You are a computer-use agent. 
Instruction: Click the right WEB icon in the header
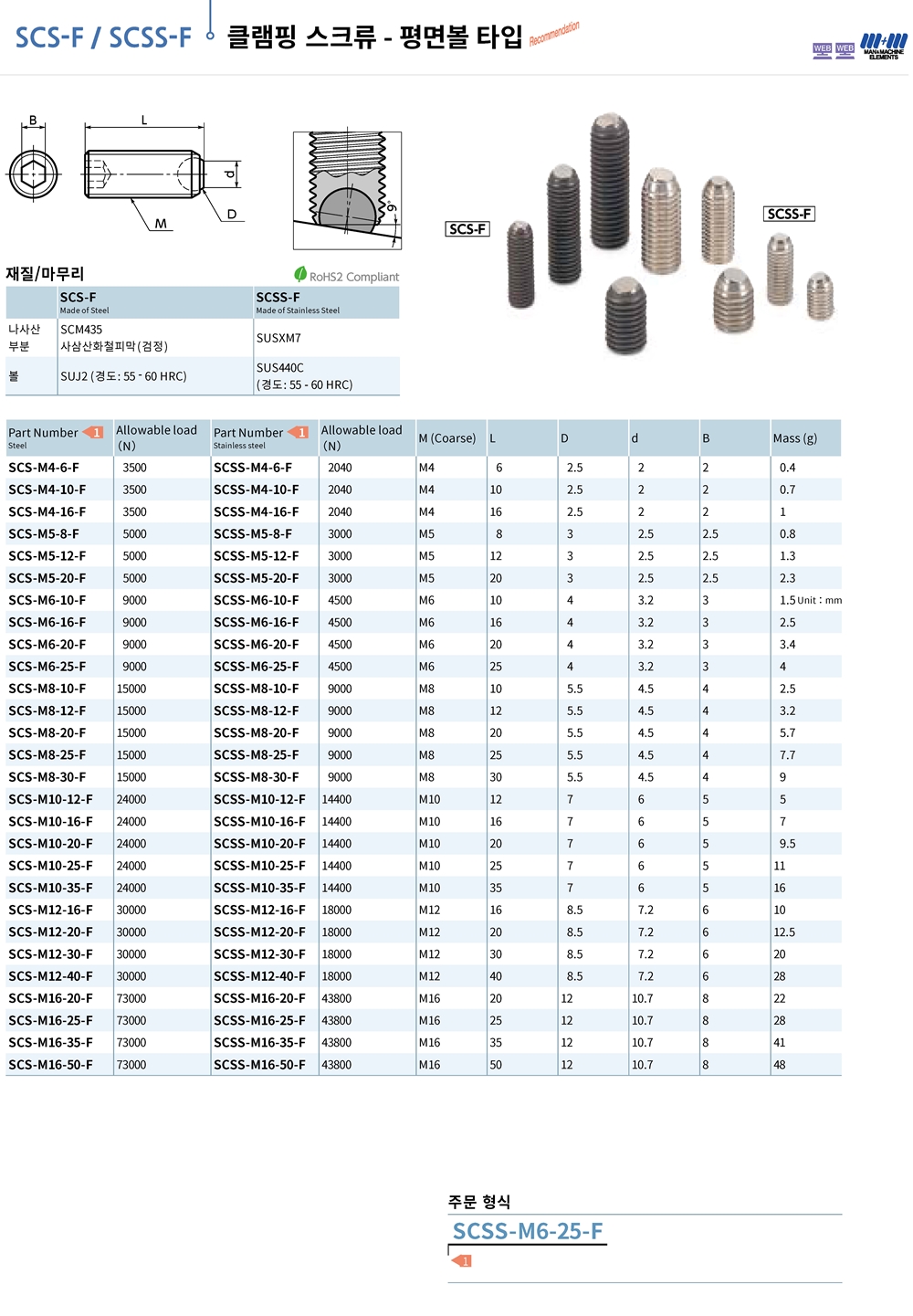845,50
